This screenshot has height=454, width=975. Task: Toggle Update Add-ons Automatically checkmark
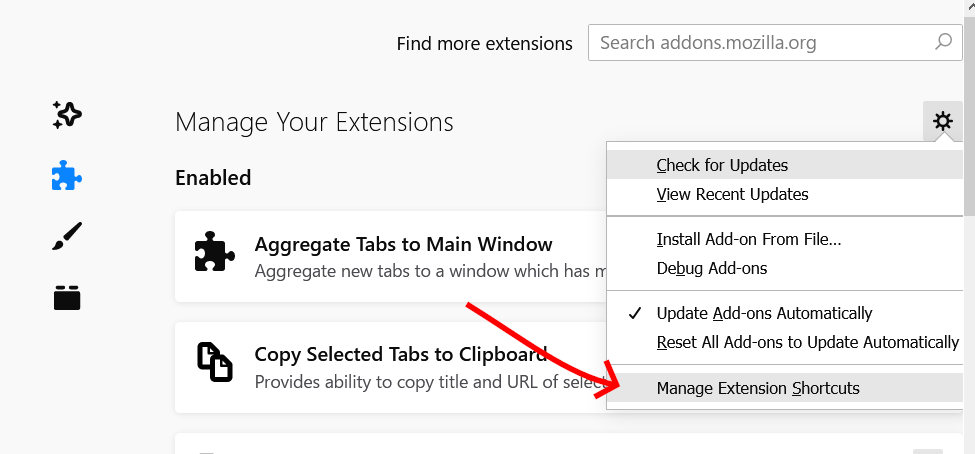coord(634,313)
